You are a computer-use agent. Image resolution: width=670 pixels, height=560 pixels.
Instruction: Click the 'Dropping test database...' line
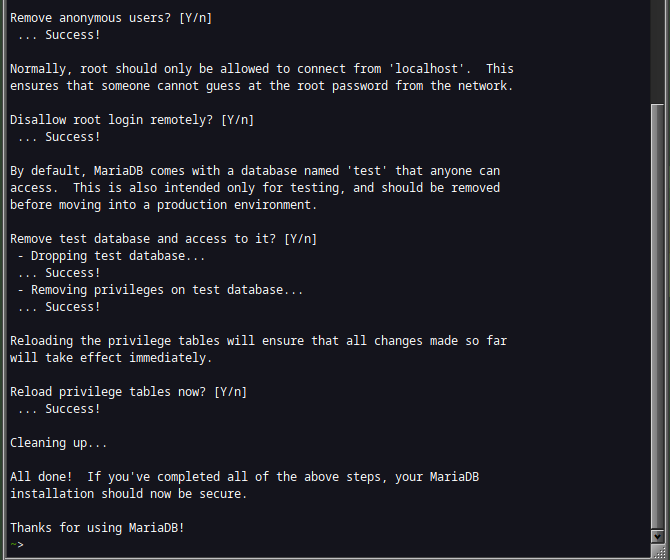pyautogui.click(x=111, y=256)
